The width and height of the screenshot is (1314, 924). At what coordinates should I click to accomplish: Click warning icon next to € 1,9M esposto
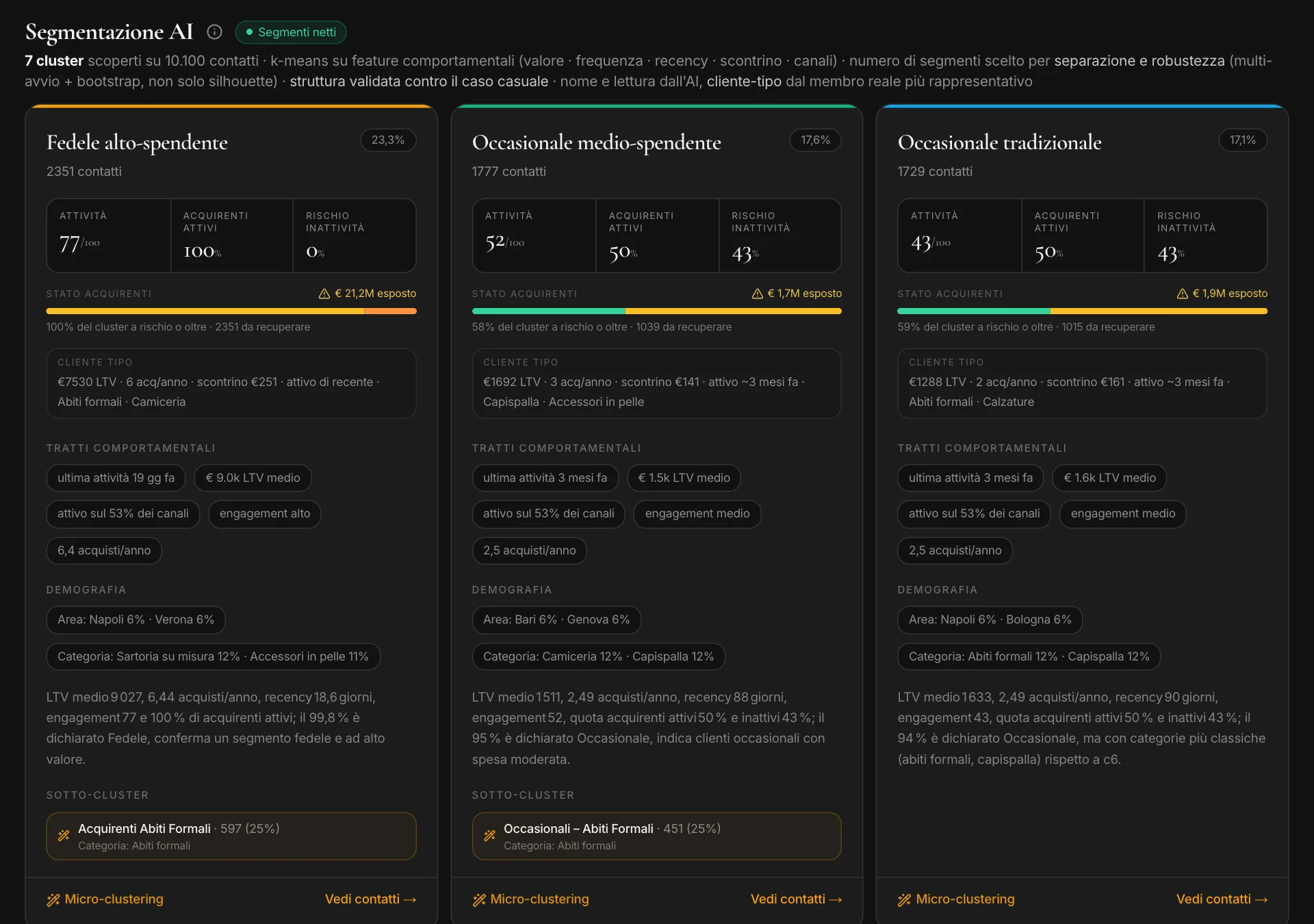click(1183, 294)
